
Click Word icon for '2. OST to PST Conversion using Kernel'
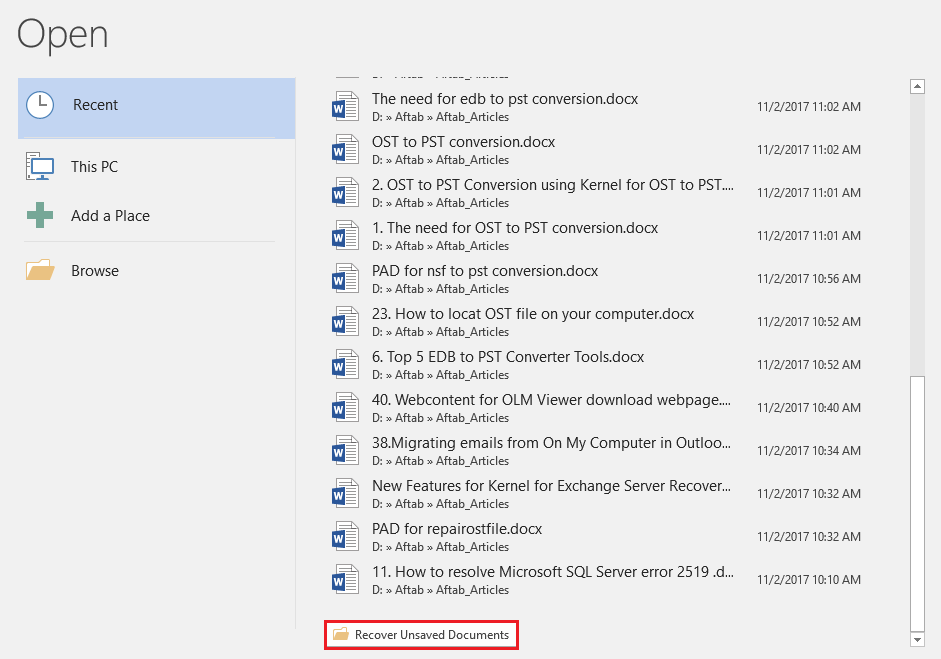346,193
